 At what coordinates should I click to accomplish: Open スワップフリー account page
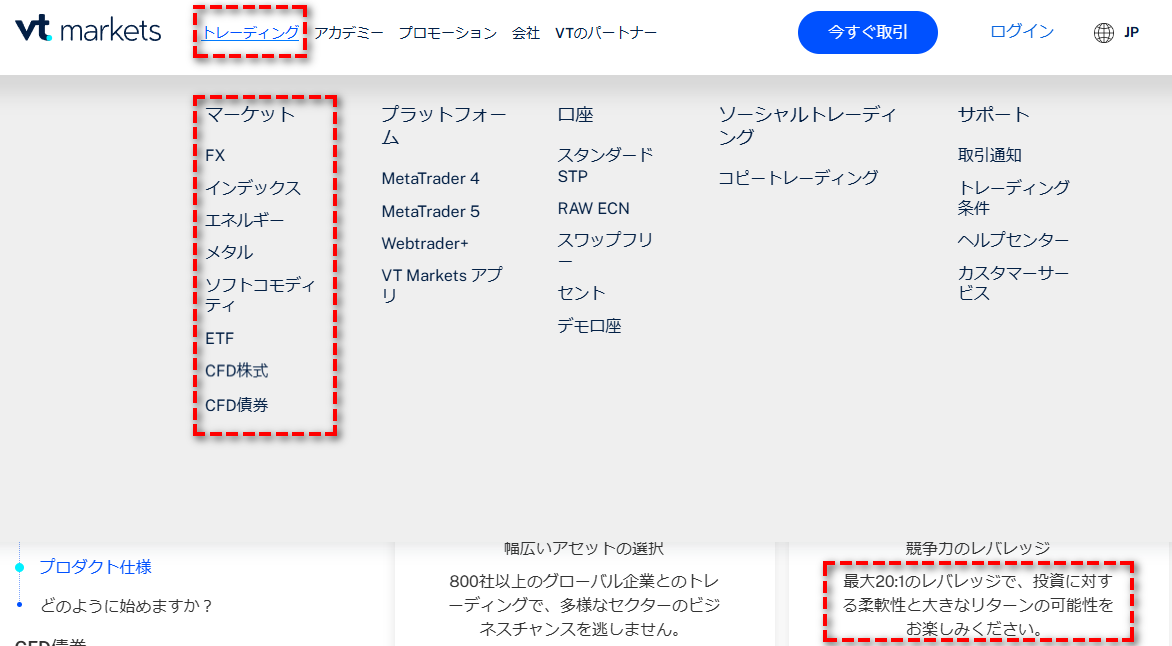coord(605,250)
